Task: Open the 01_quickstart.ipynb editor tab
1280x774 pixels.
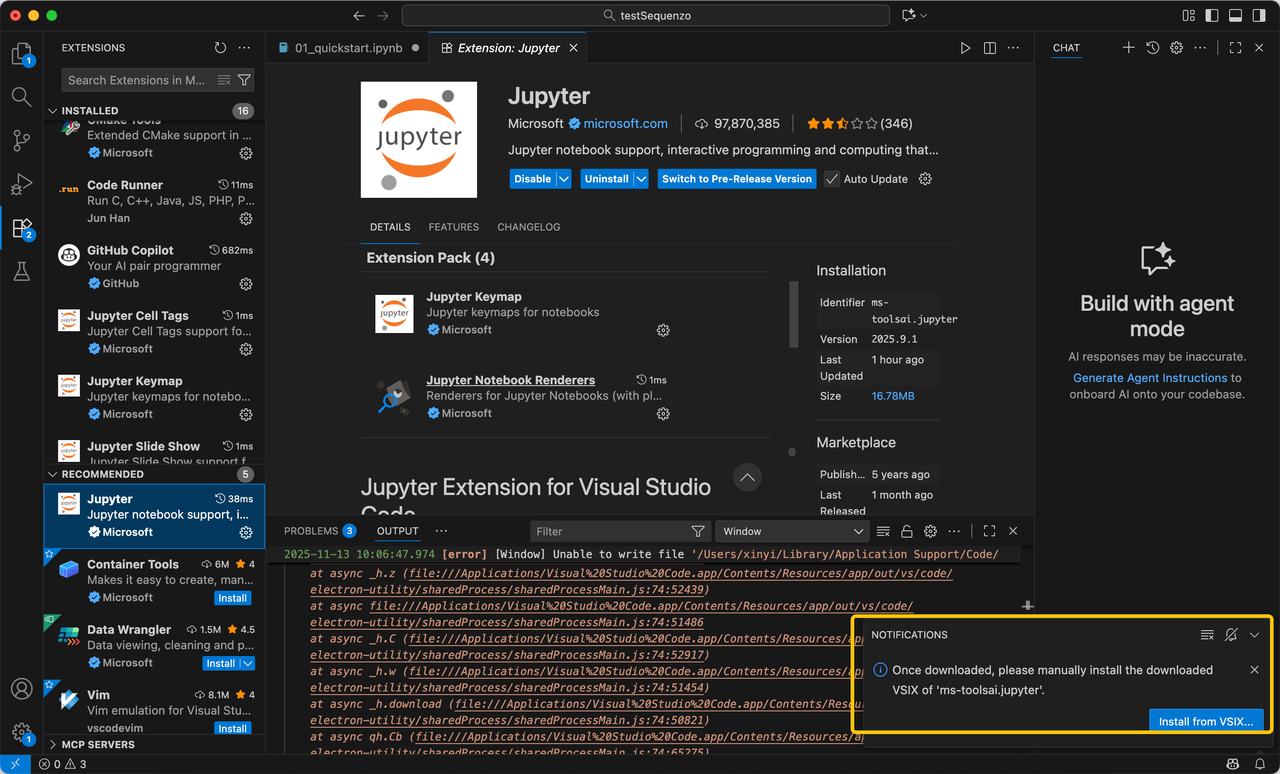Action: click(x=344, y=48)
